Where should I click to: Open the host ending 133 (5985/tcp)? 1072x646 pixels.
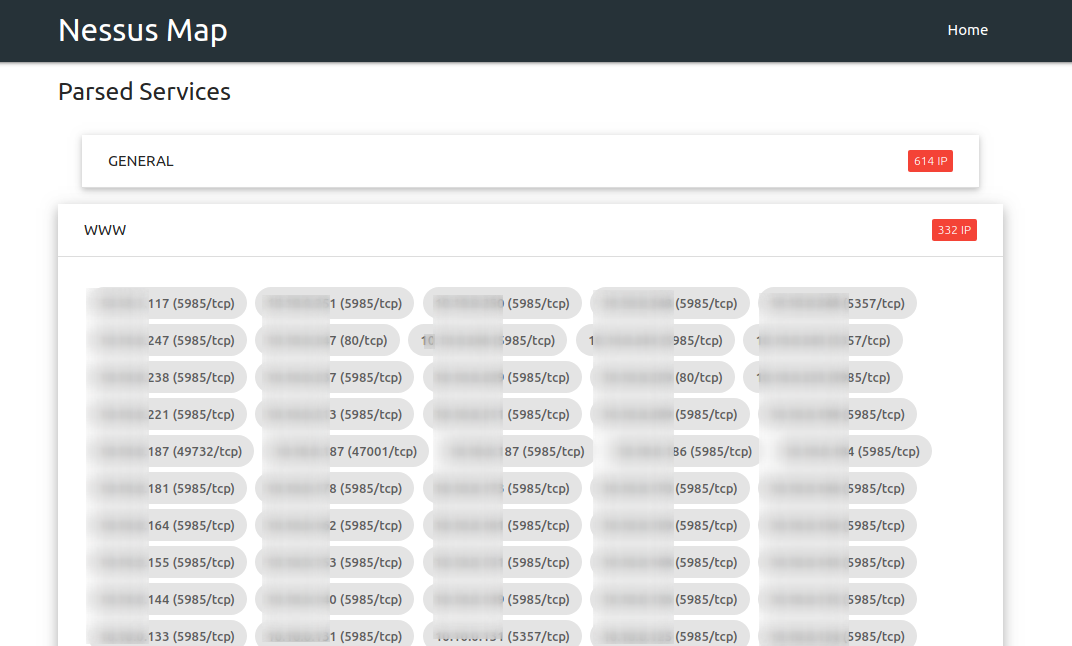[166, 635]
